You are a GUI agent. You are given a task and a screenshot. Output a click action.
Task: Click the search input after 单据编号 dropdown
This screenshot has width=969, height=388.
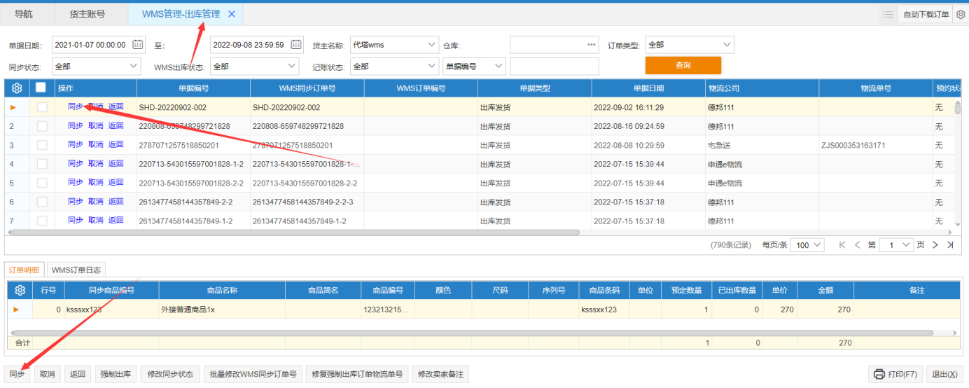(554, 65)
